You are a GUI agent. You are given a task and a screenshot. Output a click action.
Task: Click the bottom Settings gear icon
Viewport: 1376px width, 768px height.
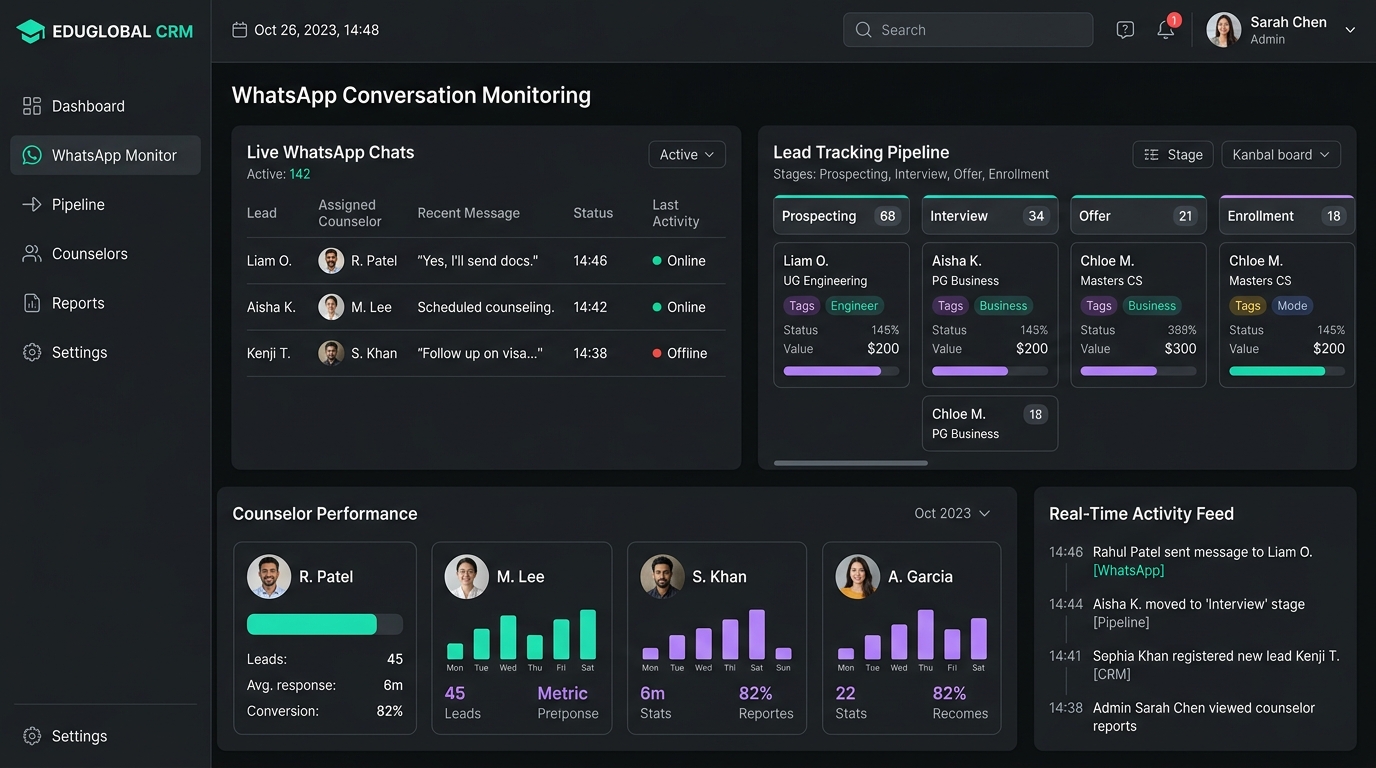[32, 736]
